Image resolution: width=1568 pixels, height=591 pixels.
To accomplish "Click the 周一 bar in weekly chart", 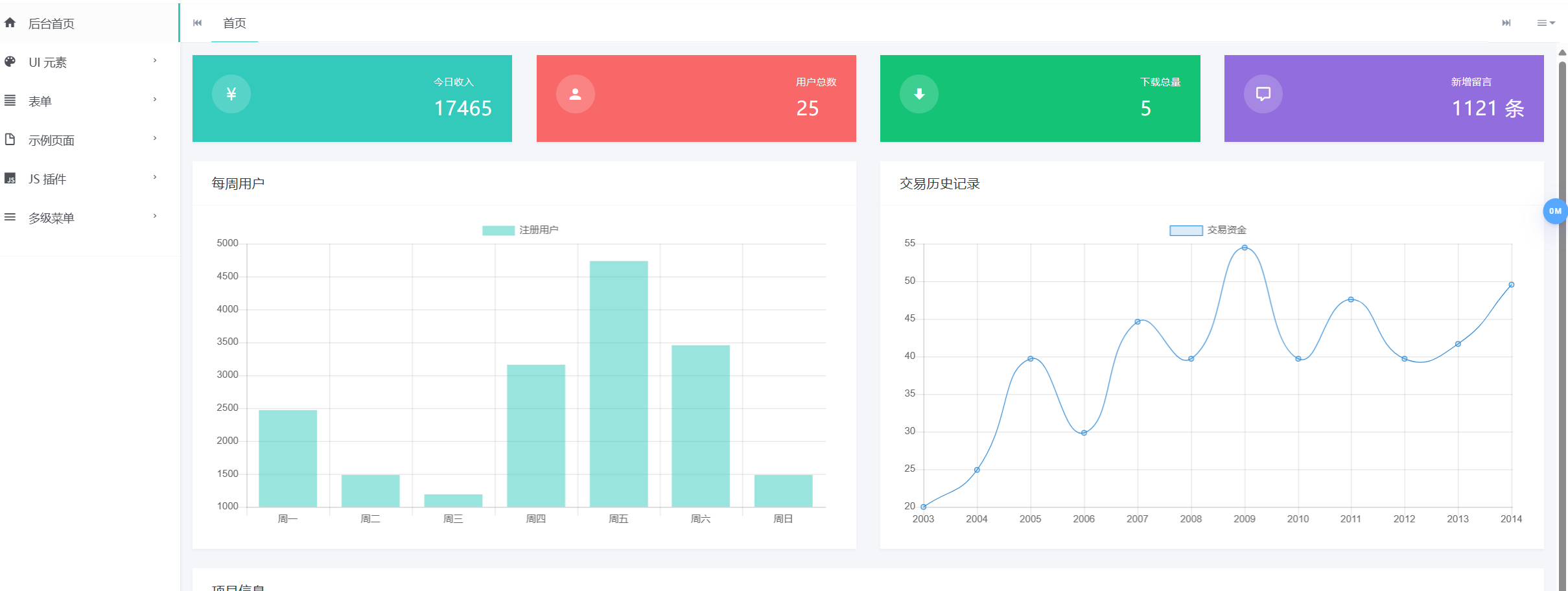I will click(x=288, y=458).
